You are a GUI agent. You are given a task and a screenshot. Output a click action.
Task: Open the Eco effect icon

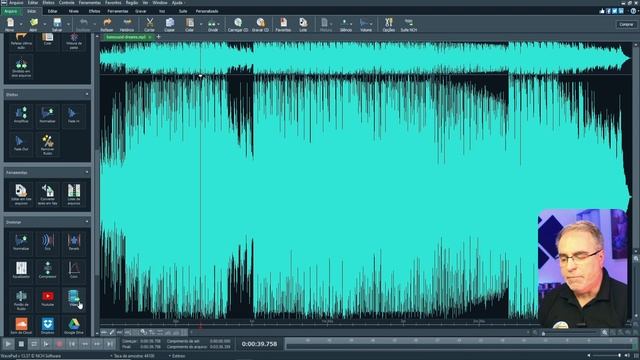[47, 242]
